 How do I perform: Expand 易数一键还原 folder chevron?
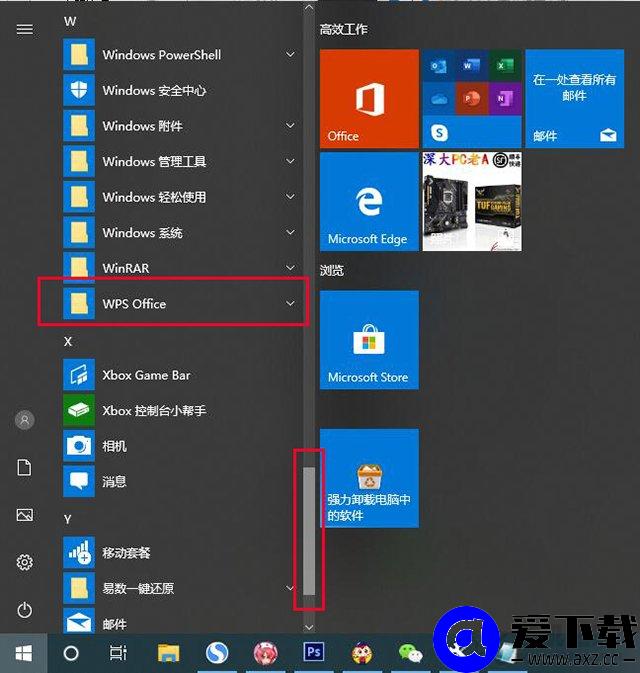(x=291, y=588)
